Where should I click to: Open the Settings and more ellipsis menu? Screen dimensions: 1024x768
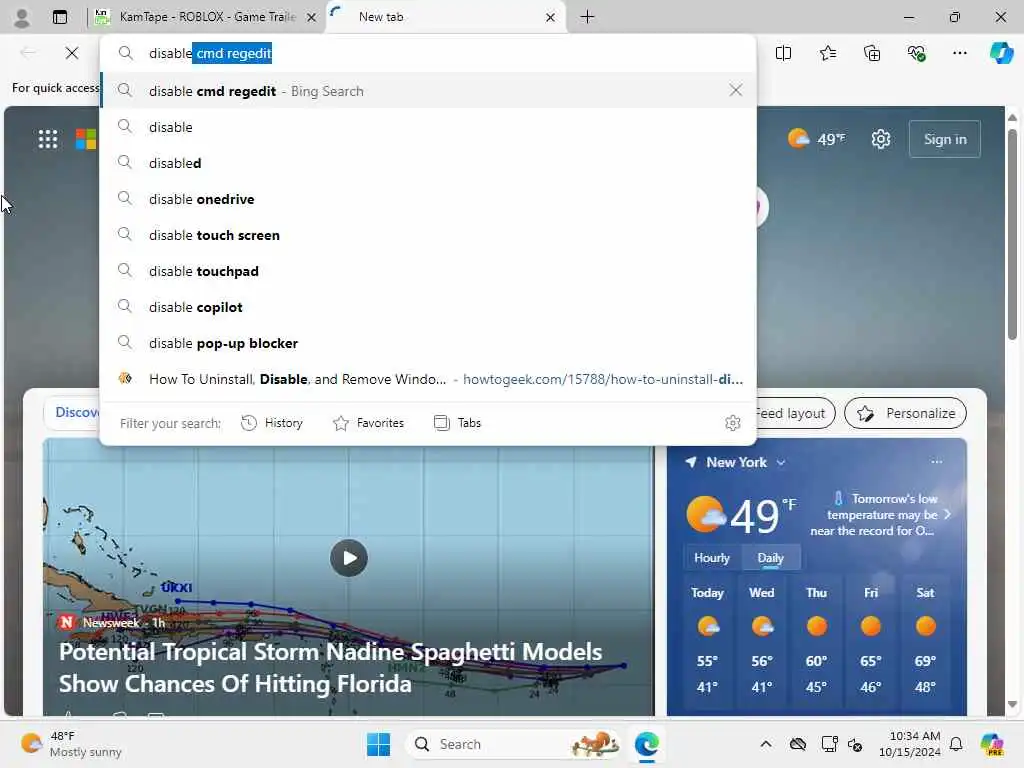point(959,53)
